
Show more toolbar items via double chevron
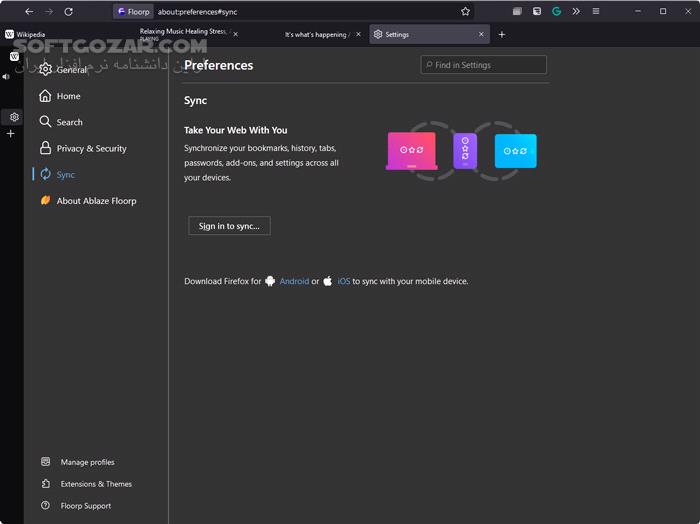click(576, 12)
